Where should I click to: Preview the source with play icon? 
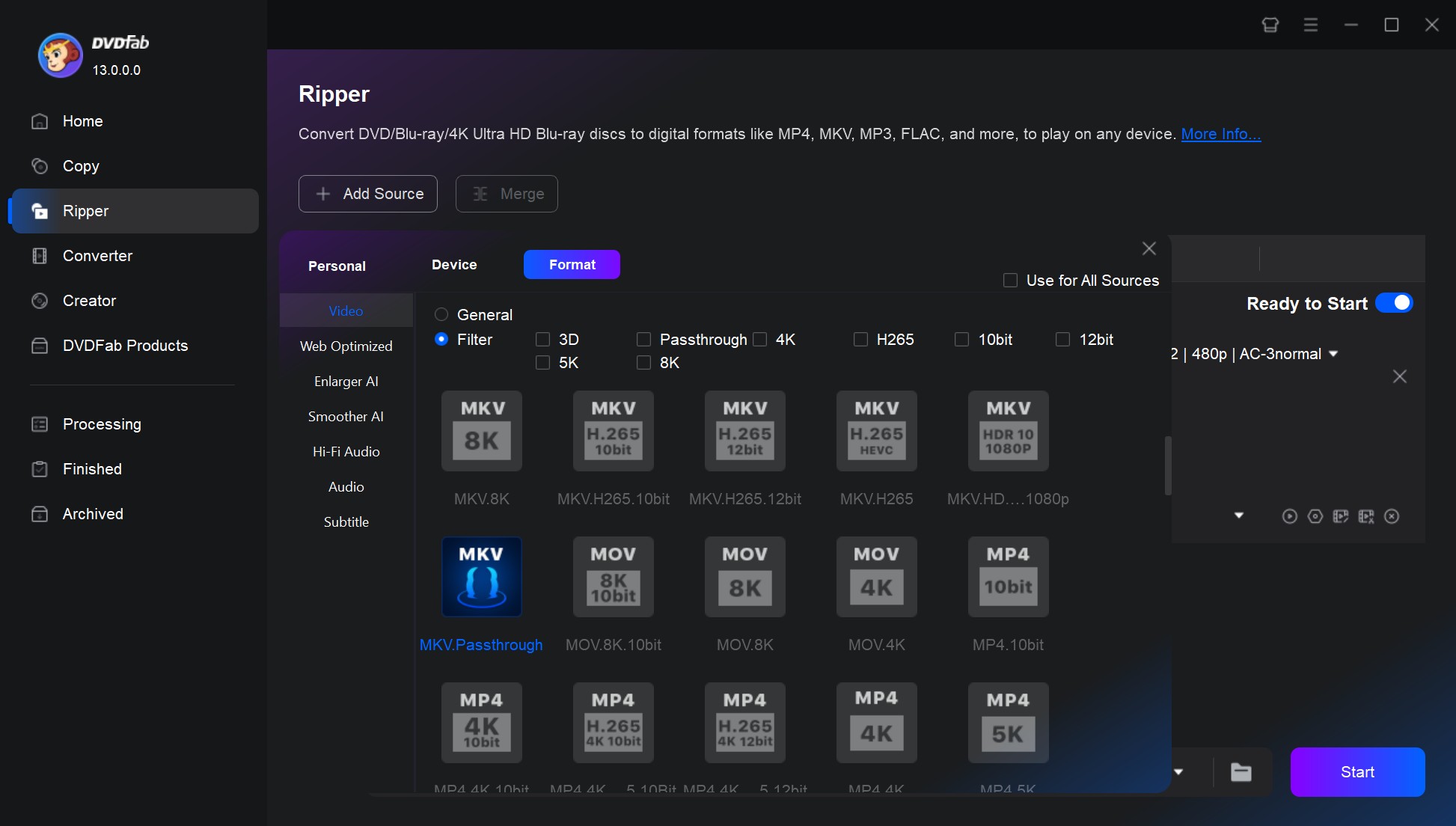(1290, 516)
